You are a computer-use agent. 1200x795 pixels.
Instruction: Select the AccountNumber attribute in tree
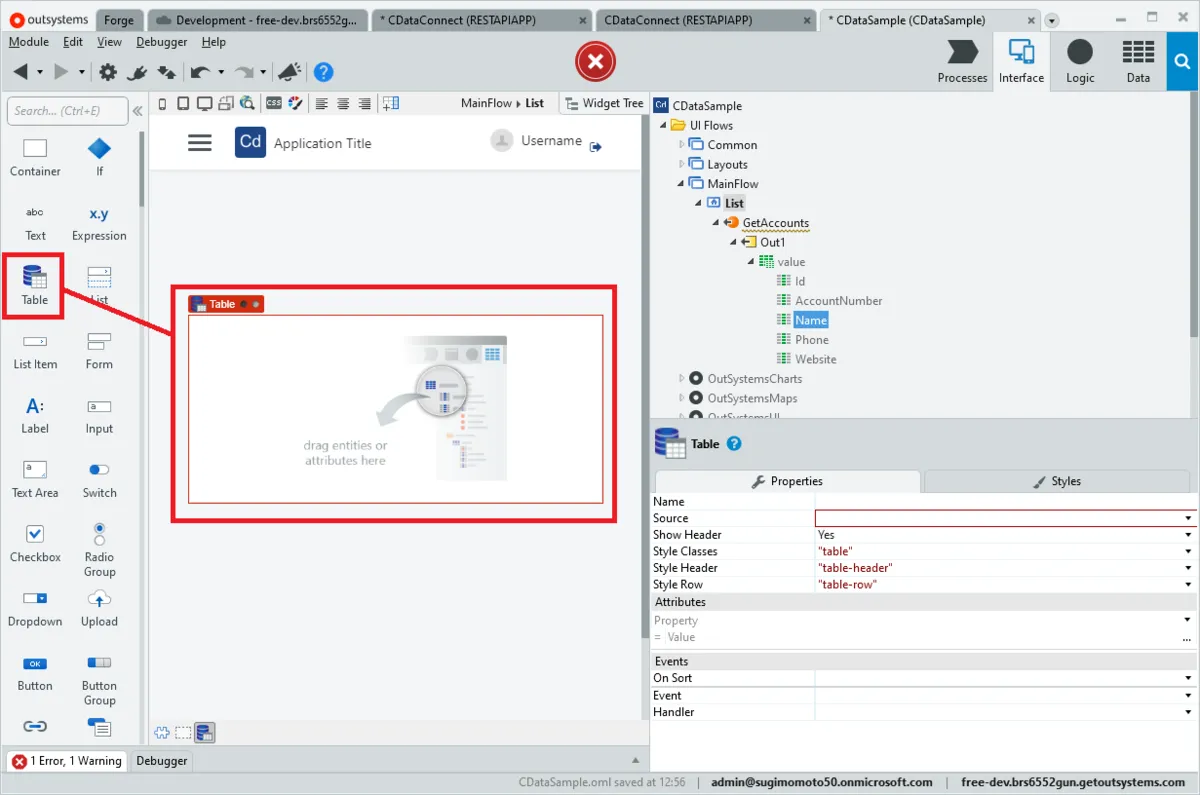838,301
